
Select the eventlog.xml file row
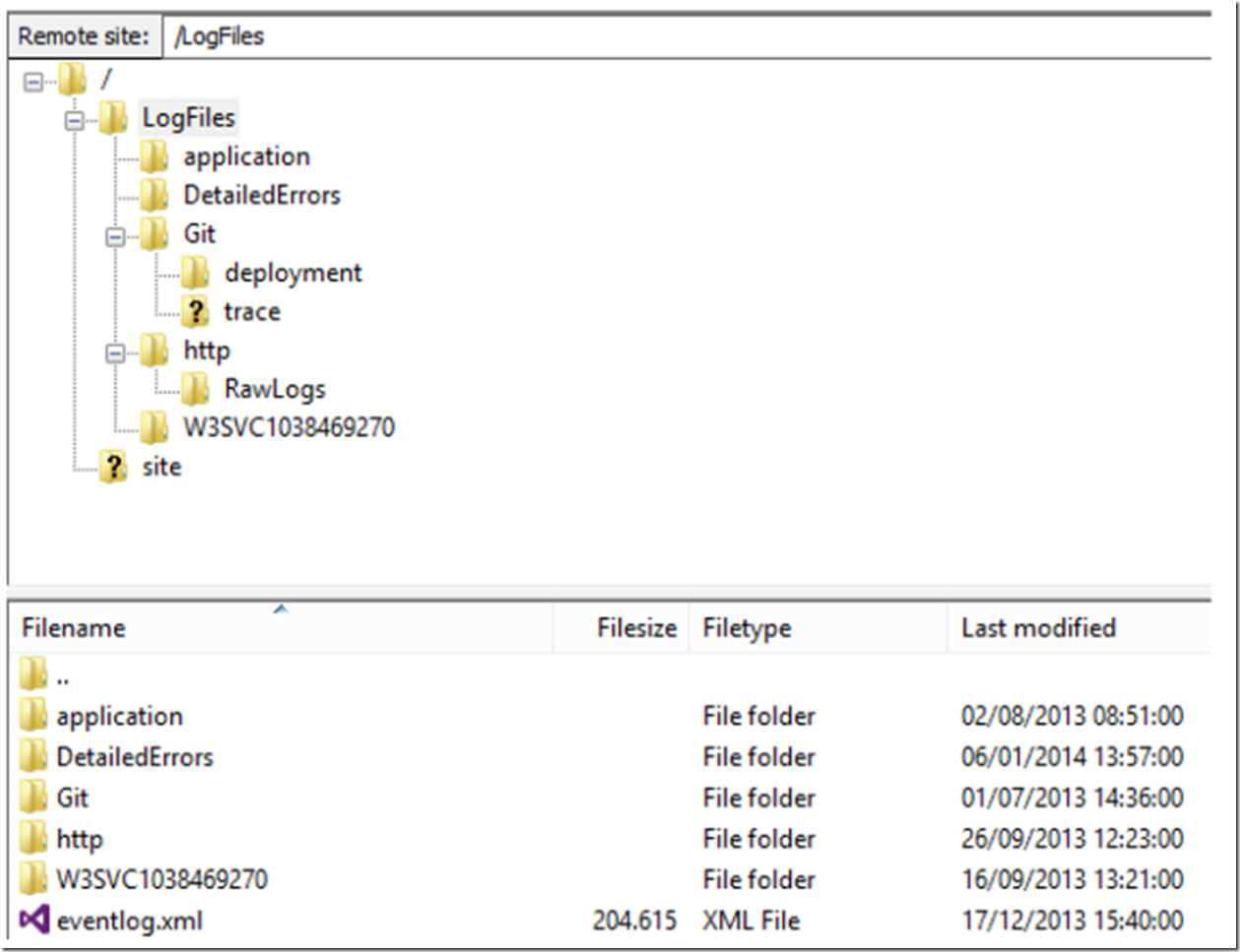tap(130, 920)
